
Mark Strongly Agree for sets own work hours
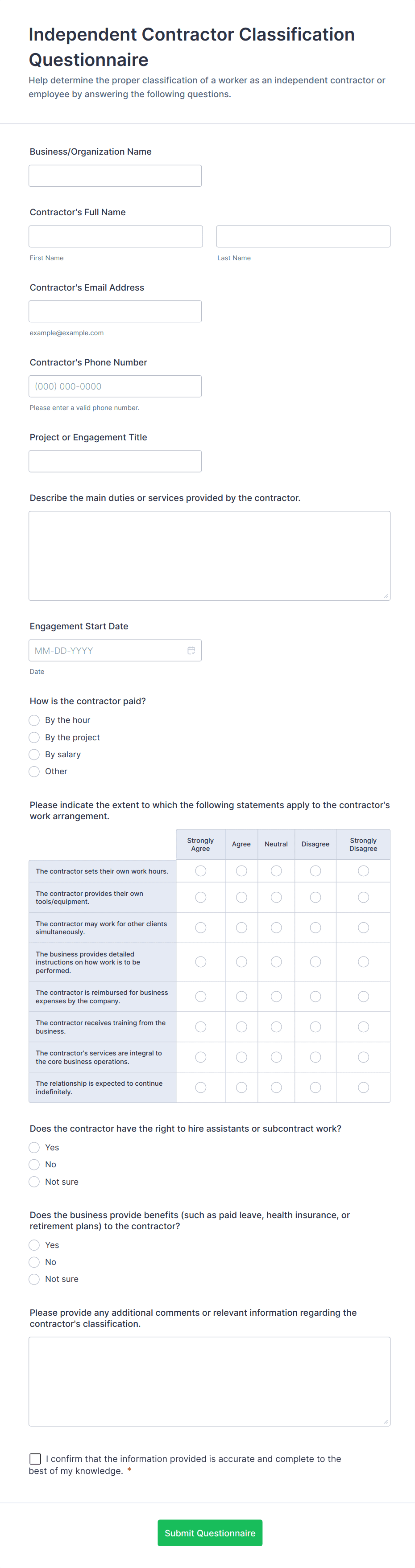[200, 871]
